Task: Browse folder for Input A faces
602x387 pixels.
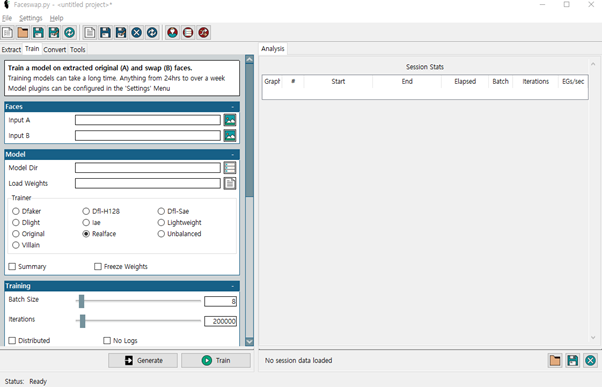Action: (x=230, y=120)
